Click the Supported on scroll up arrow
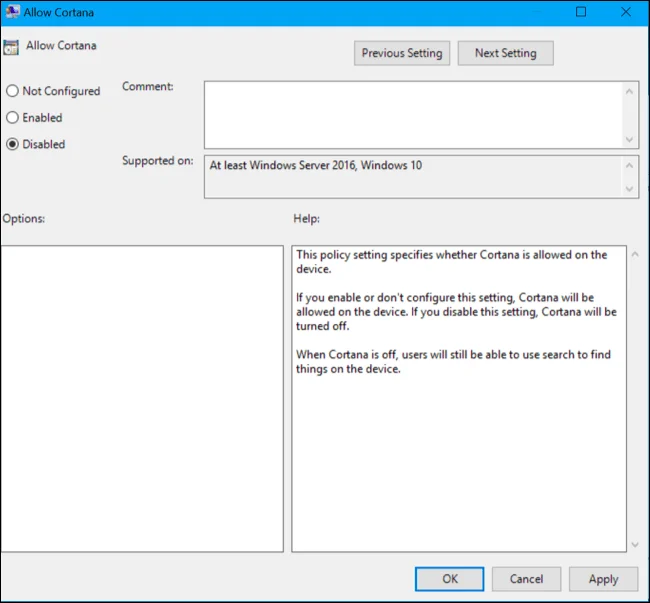Image resolution: width=650 pixels, height=603 pixels. 629,165
